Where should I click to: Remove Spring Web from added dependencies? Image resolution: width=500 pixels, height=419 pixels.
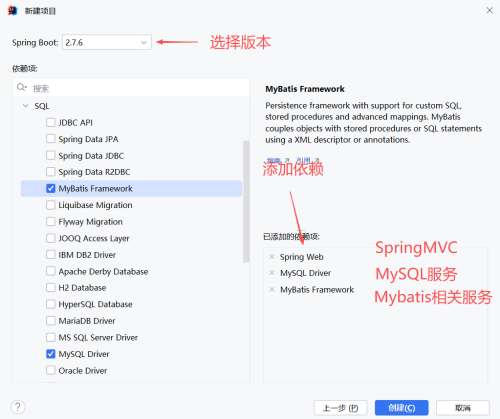(x=272, y=257)
